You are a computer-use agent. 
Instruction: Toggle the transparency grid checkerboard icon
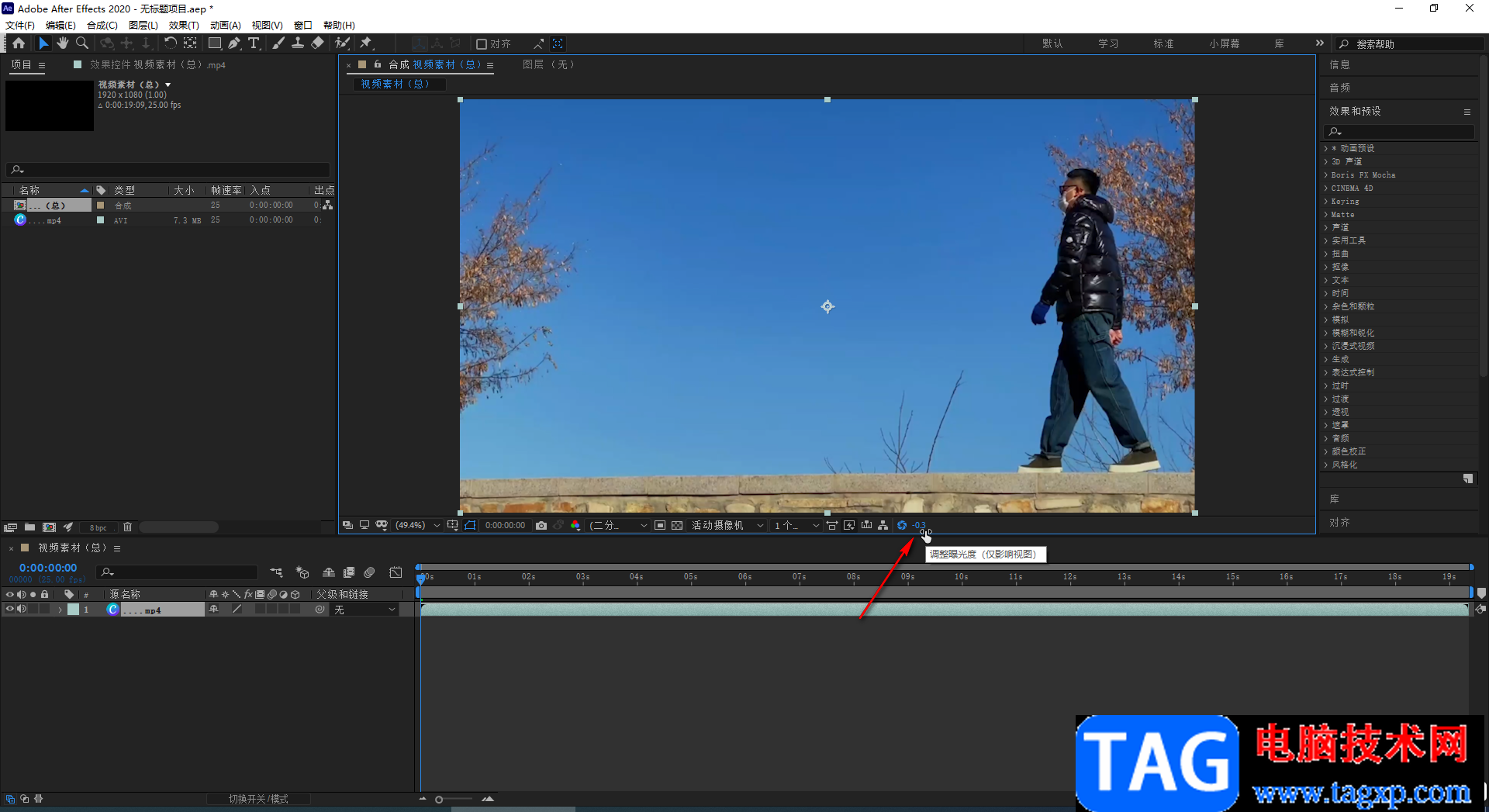pyautogui.click(x=677, y=525)
